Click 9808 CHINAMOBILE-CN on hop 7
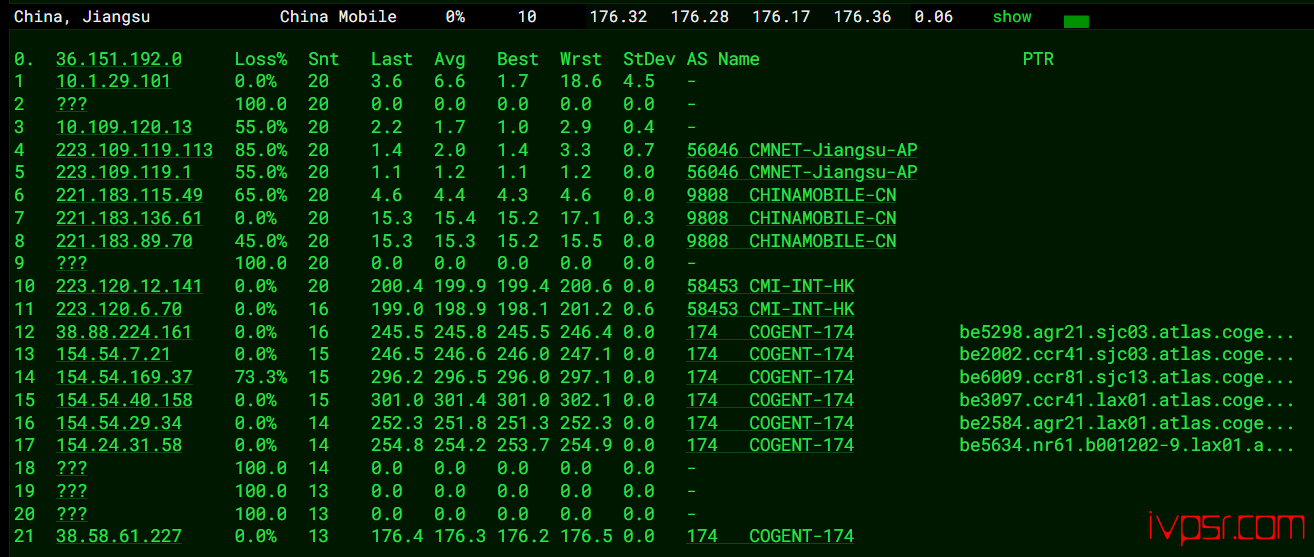The height and width of the screenshot is (557, 1314). pyautogui.click(x=791, y=218)
